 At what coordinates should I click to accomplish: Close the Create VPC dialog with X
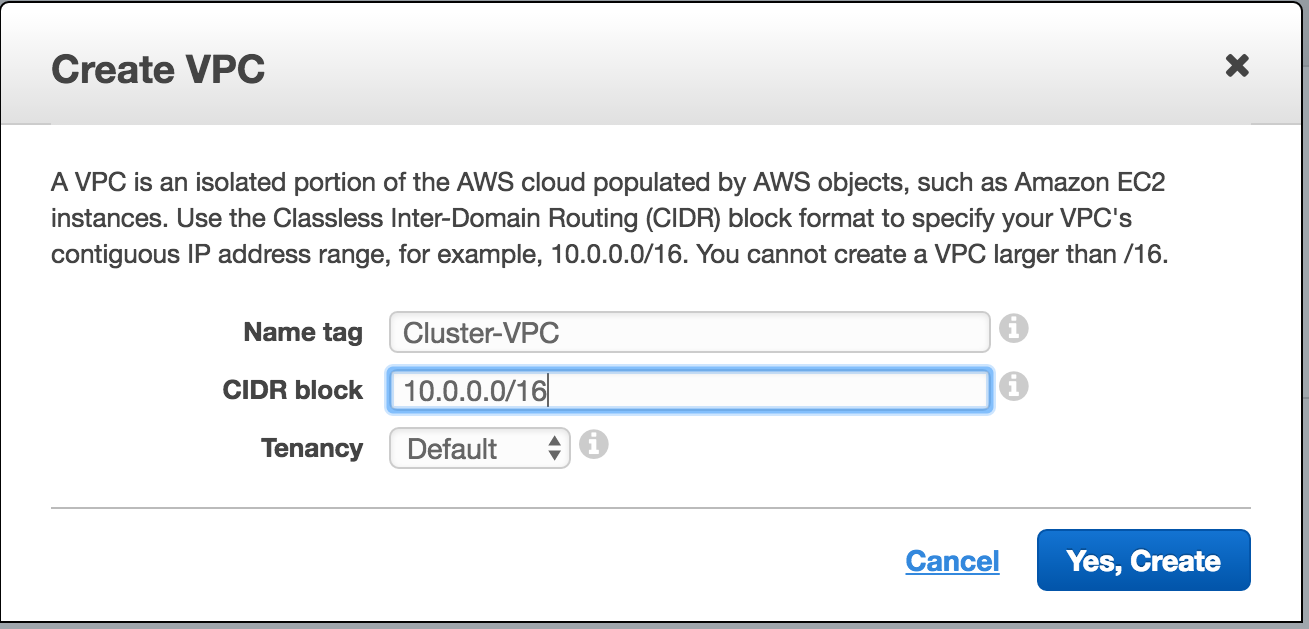tap(1237, 66)
